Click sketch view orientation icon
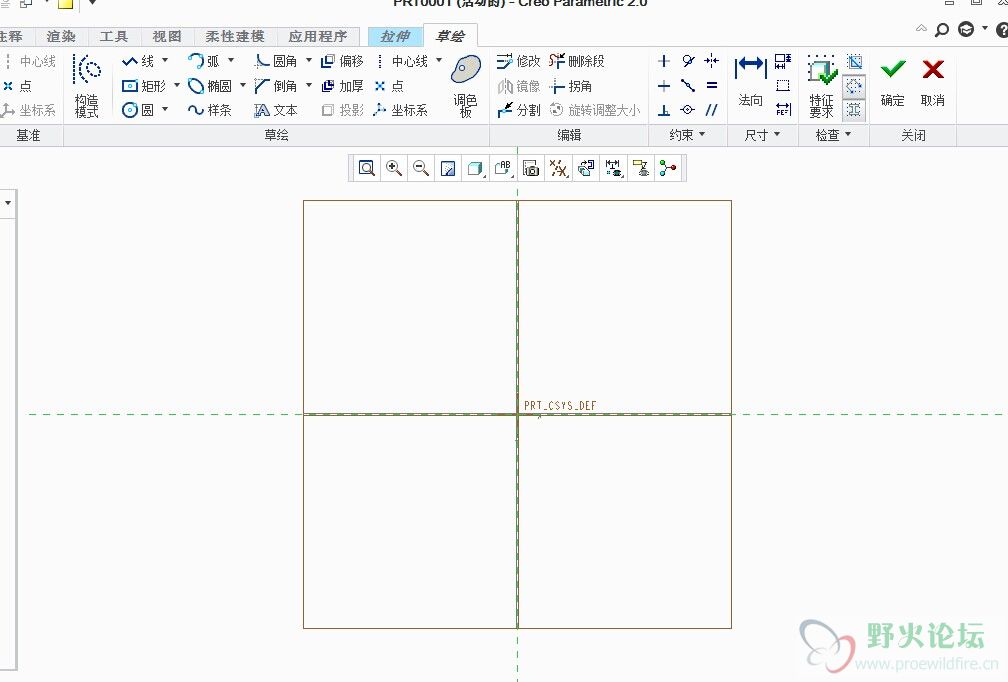 coord(586,168)
